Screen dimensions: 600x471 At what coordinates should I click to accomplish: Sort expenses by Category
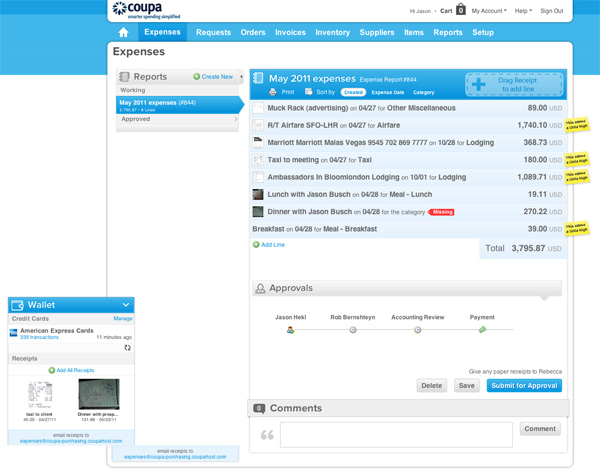coord(423,92)
